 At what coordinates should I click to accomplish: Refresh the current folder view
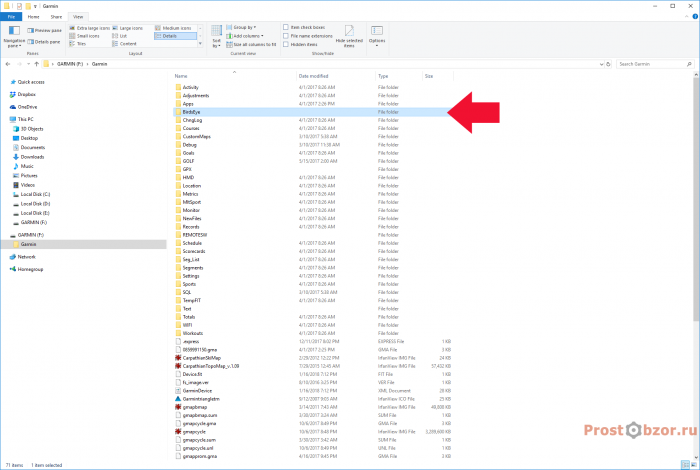click(608, 64)
